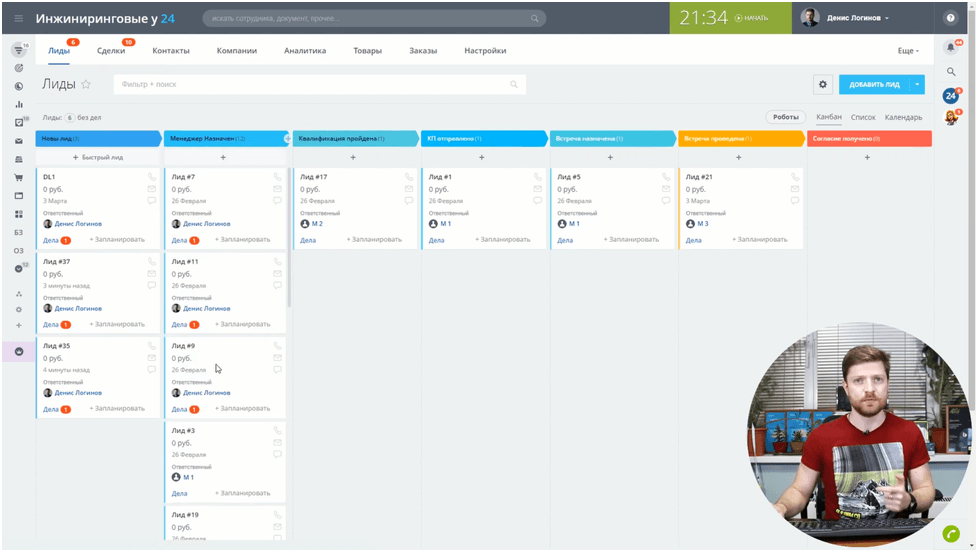This screenshot has height=552, width=978.
Task: Click the green phone call button
Action: click(x=951, y=534)
